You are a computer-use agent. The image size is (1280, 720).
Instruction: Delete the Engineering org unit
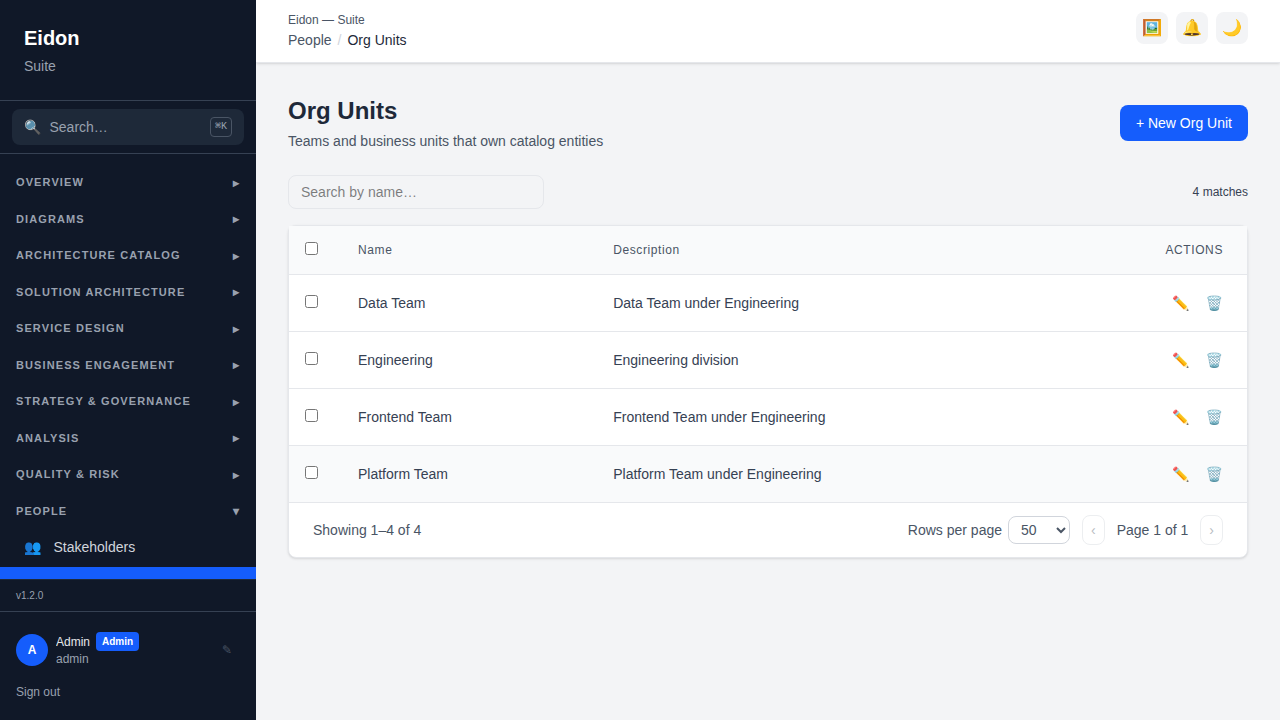click(x=1214, y=360)
